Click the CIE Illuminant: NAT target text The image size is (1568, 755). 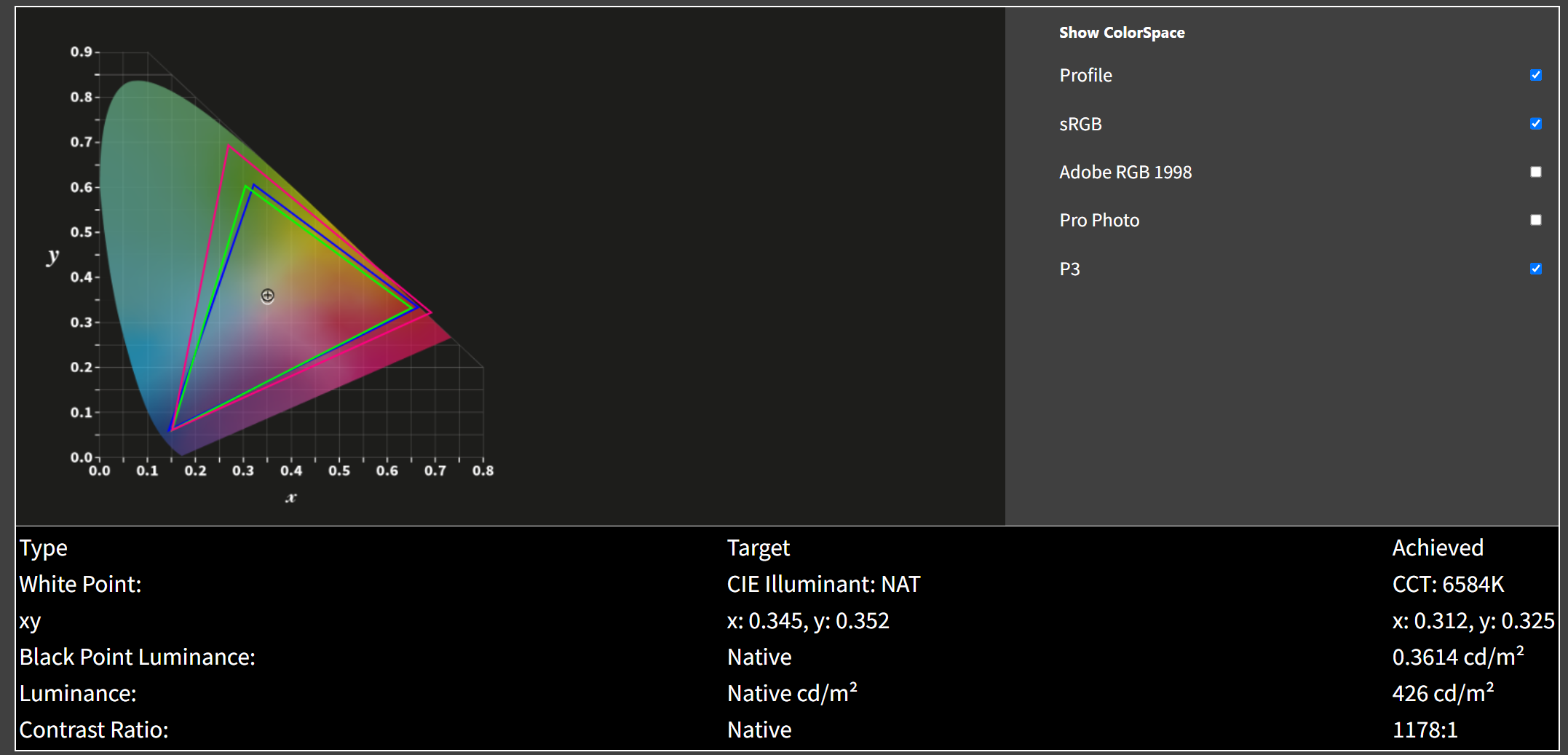[x=823, y=585]
